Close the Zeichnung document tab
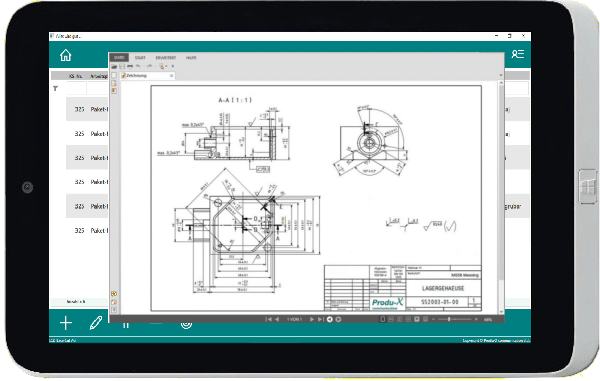The width and height of the screenshot is (600, 381). tap(171, 76)
